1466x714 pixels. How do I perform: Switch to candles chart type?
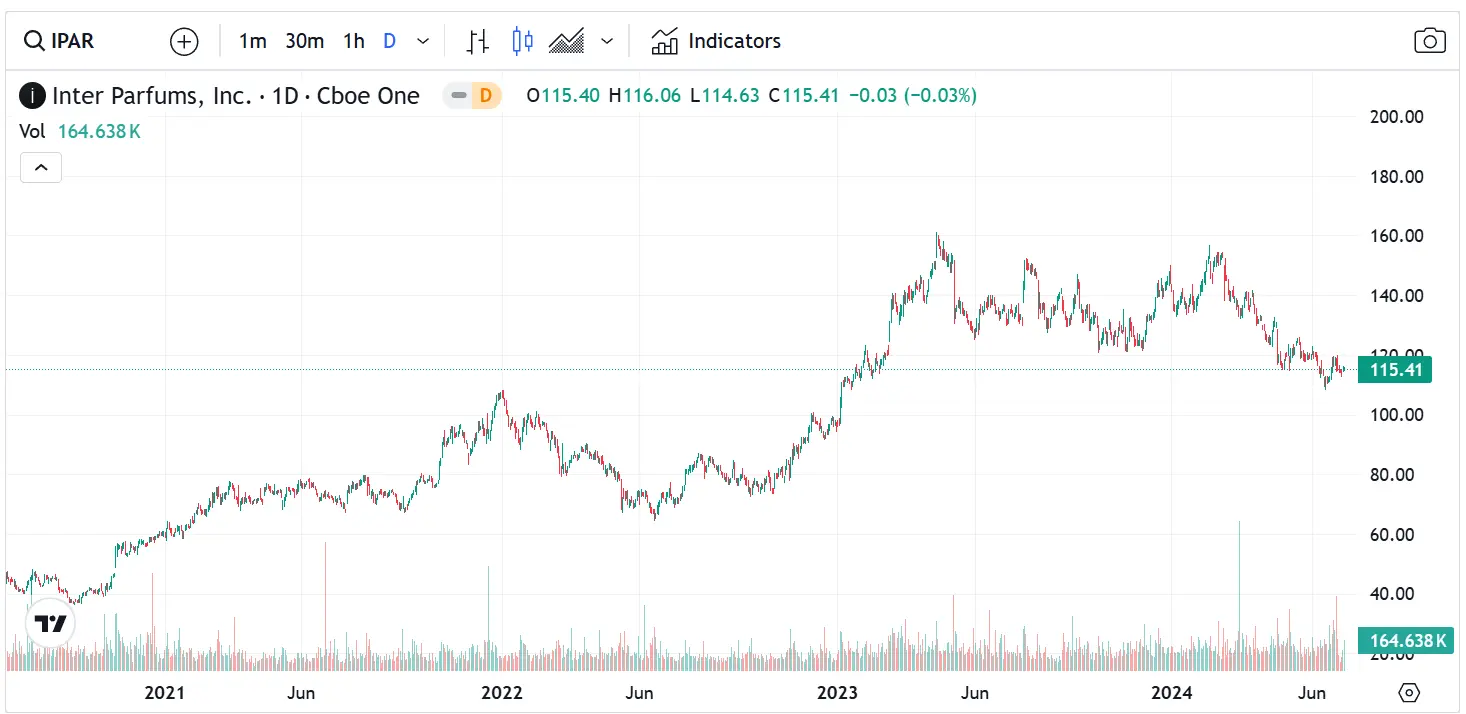[x=522, y=41]
